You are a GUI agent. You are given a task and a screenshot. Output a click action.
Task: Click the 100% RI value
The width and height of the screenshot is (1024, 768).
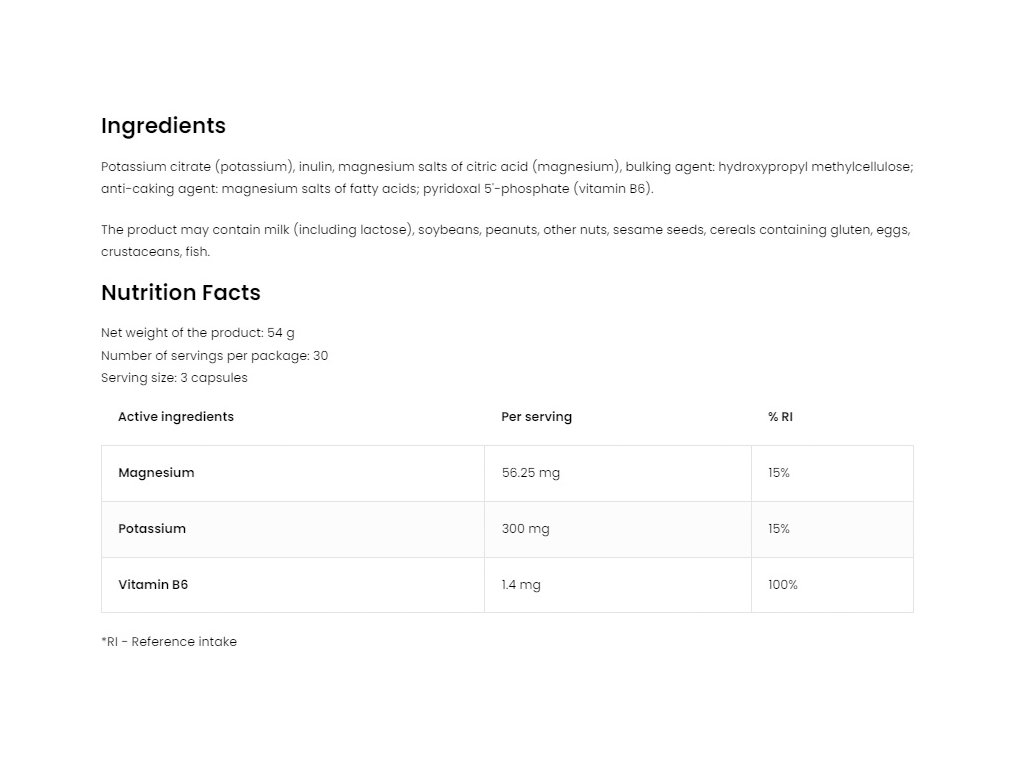[783, 585]
